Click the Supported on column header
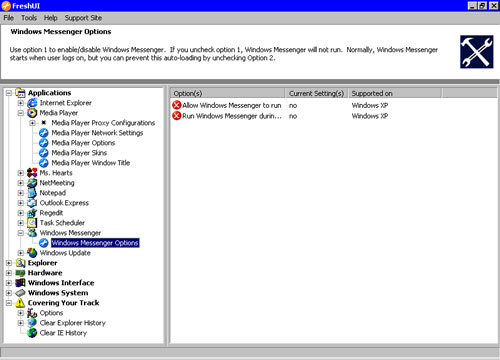The width and height of the screenshot is (500, 360). point(395,93)
